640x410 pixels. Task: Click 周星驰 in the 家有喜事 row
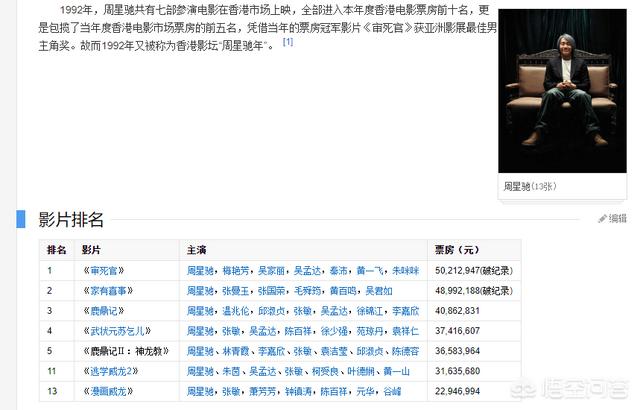coord(200,291)
